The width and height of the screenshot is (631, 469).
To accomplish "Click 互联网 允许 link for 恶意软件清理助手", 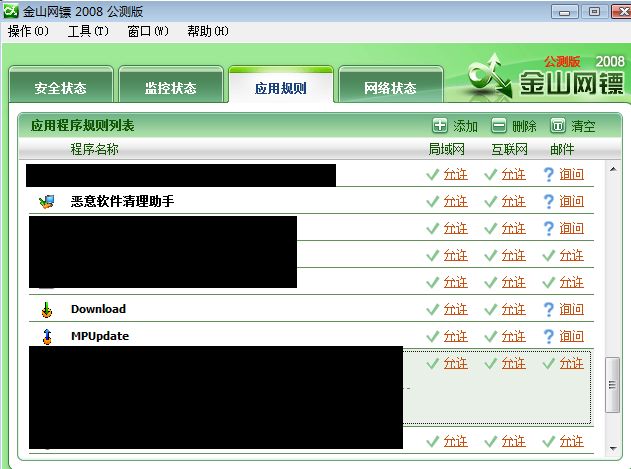I will click(x=513, y=201).
